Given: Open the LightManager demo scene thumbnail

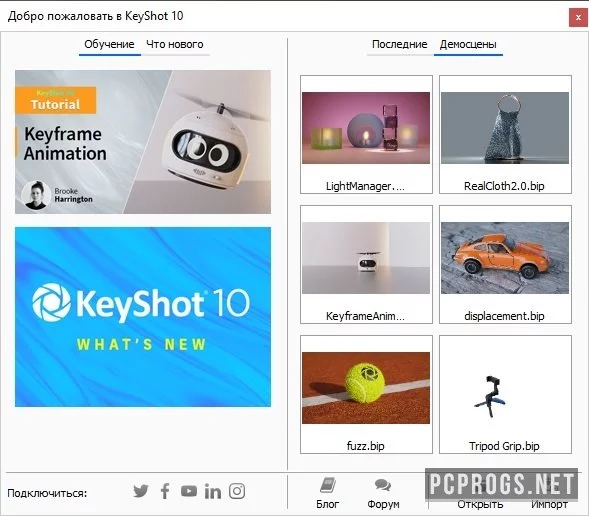Looking at the screenshot, I should click(366, 128).
